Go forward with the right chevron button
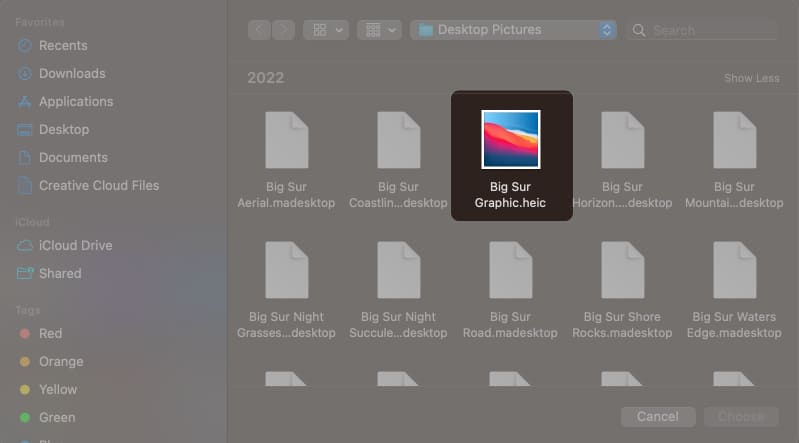This screenshot has height=443, width=799. (283, 30)
